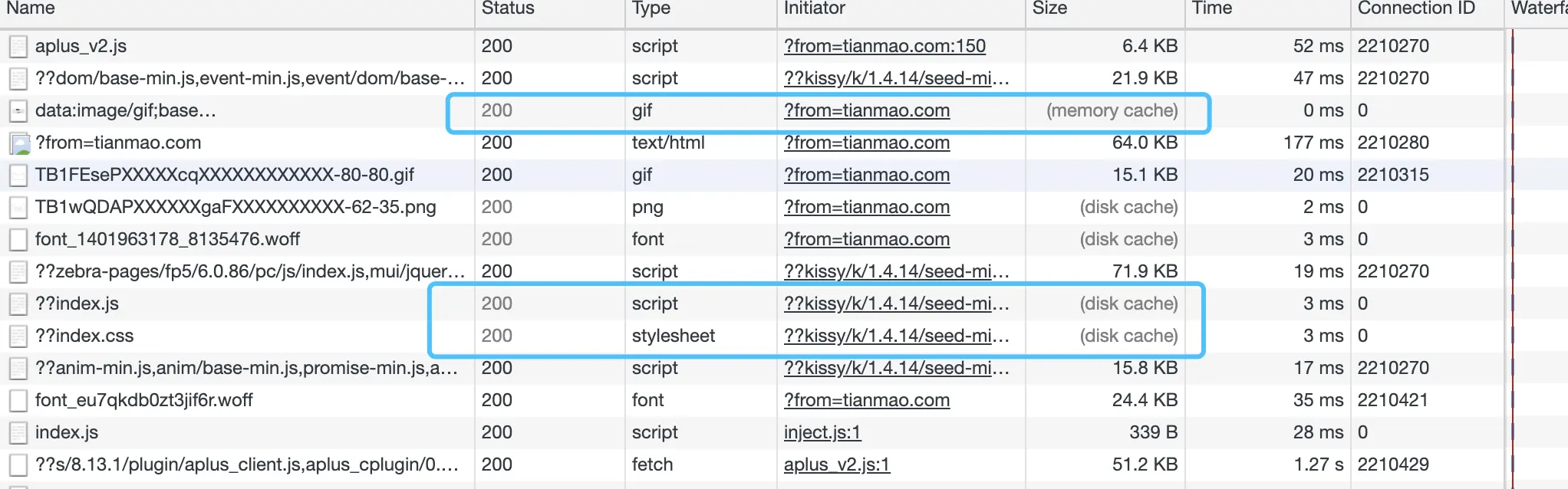Click the file icon beside TB1FEsePXXXXXcqXXXXXXXXXXXX-80-80.gif
Image resolution: width=1568 pixels, height=489 pixels.
tap(18, 176)
